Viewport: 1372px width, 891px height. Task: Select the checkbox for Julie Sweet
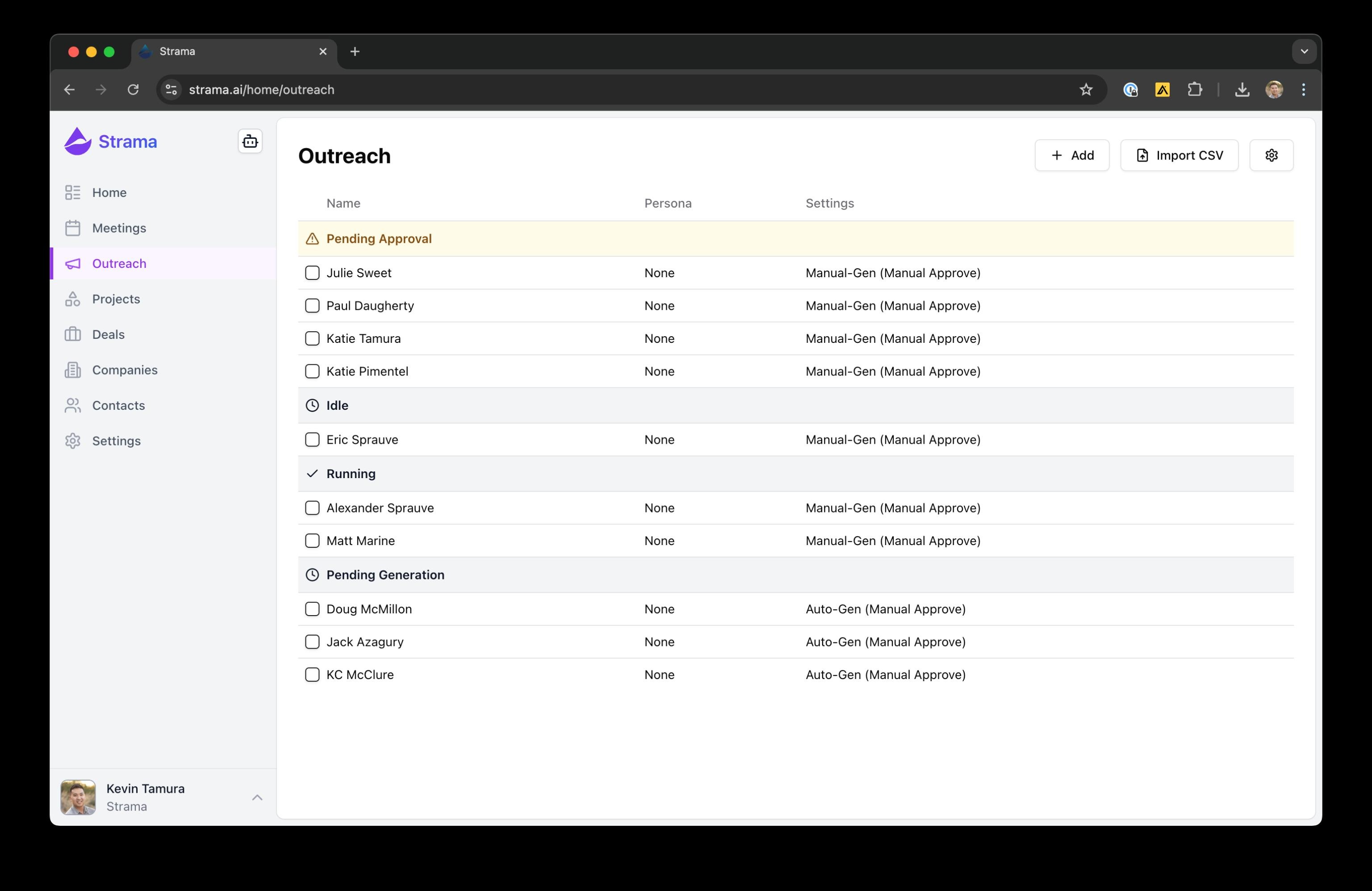coord(312,273)
